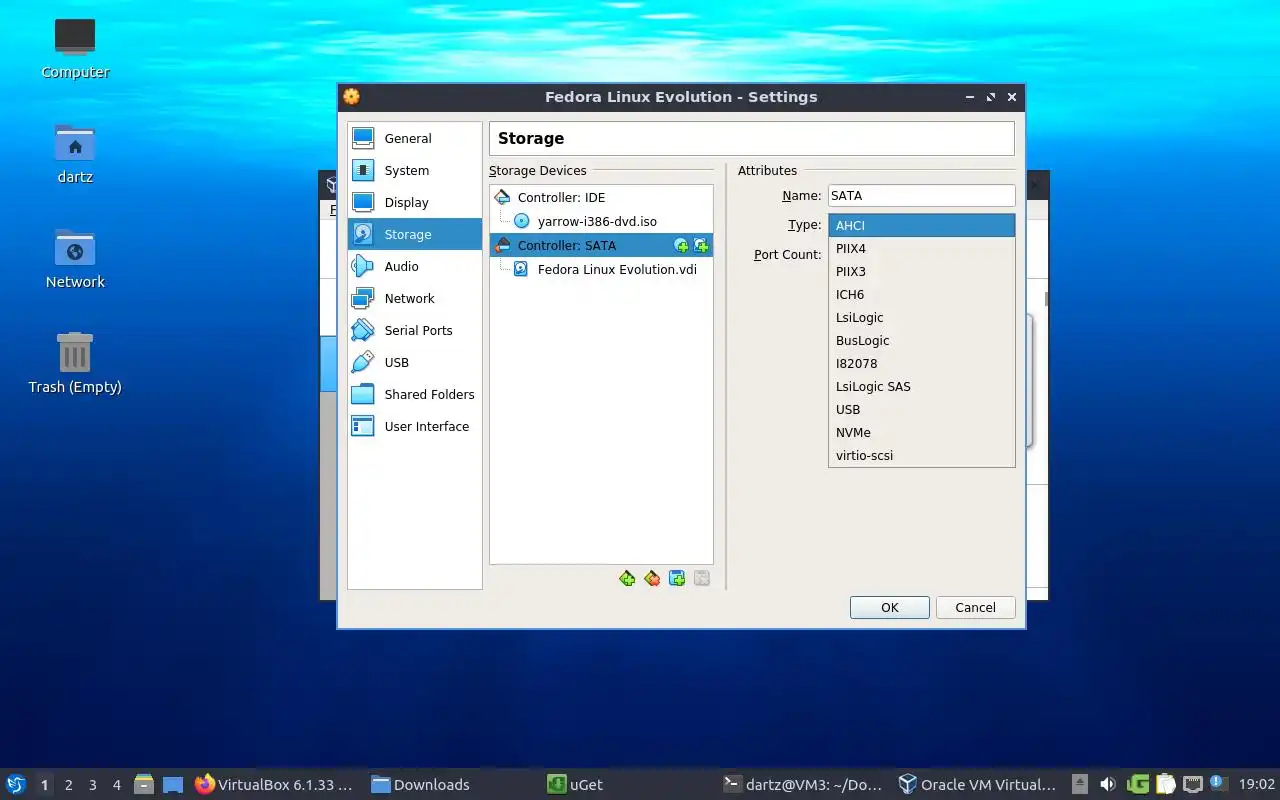The width and height of the screenshot is (1280, 800).
Task: Click the show desktop panel icon
Action: (x=173, y=785)
